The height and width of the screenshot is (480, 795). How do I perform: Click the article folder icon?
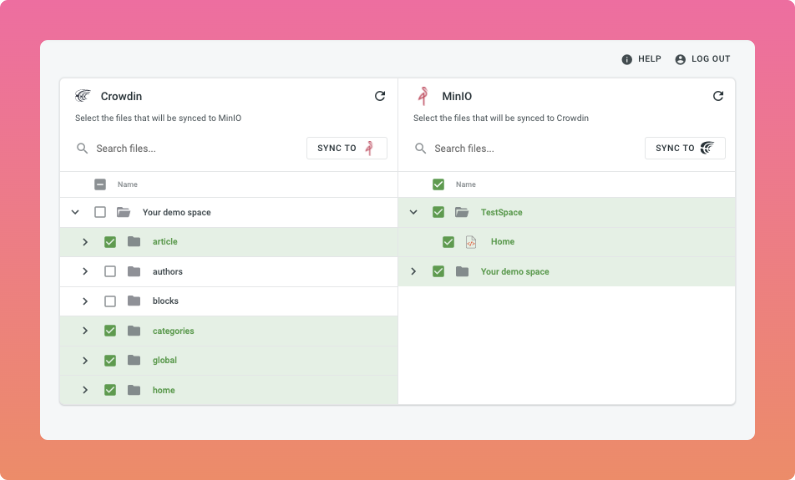(x=134, y=241)
